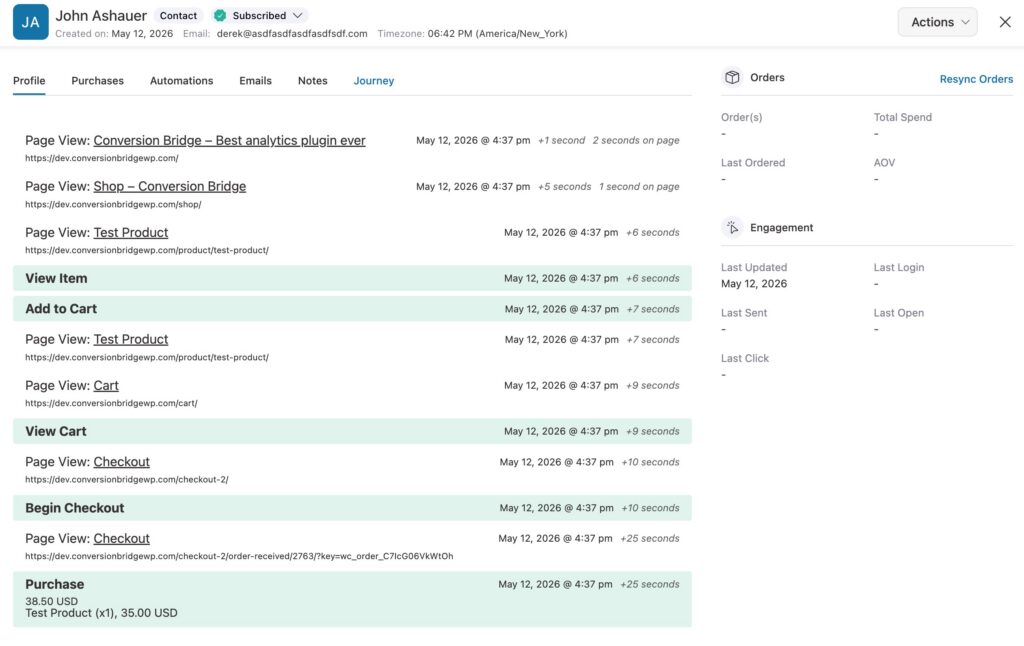Open the Actions dropdown menu
The width and height of the screenshot is (1024, 646).
pyautogui.click(x=937, y=22)
